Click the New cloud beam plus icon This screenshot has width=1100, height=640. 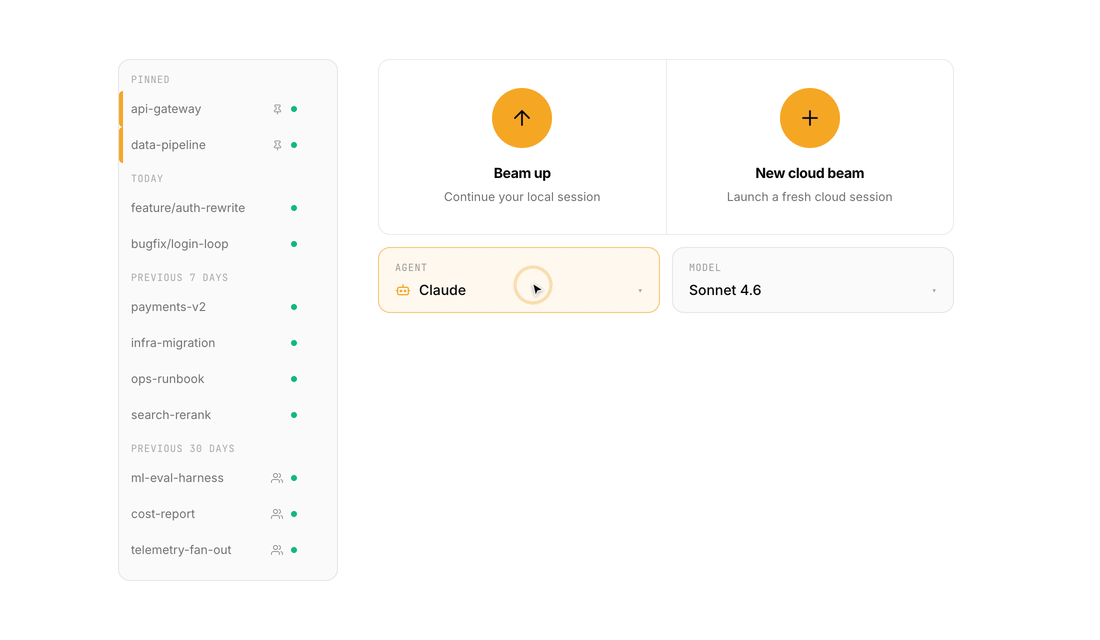pos(810,118)
